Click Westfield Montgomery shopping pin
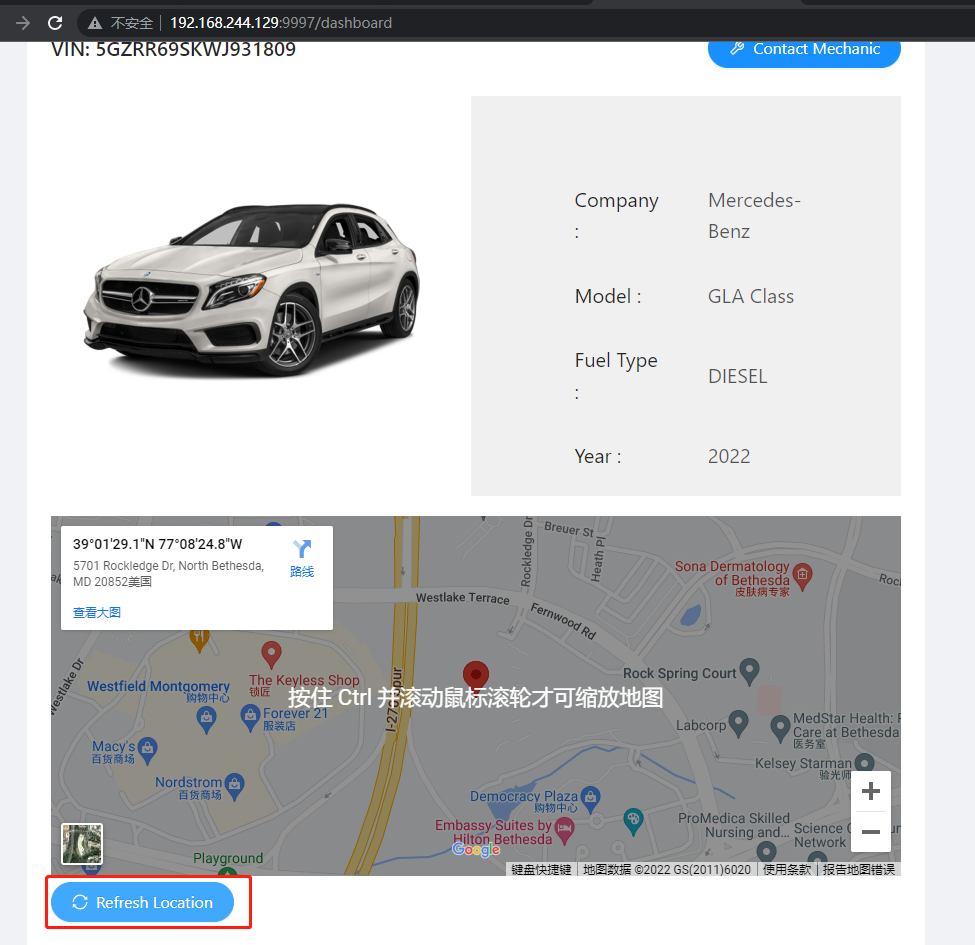 pyautogui.click(x=206, y=719)
